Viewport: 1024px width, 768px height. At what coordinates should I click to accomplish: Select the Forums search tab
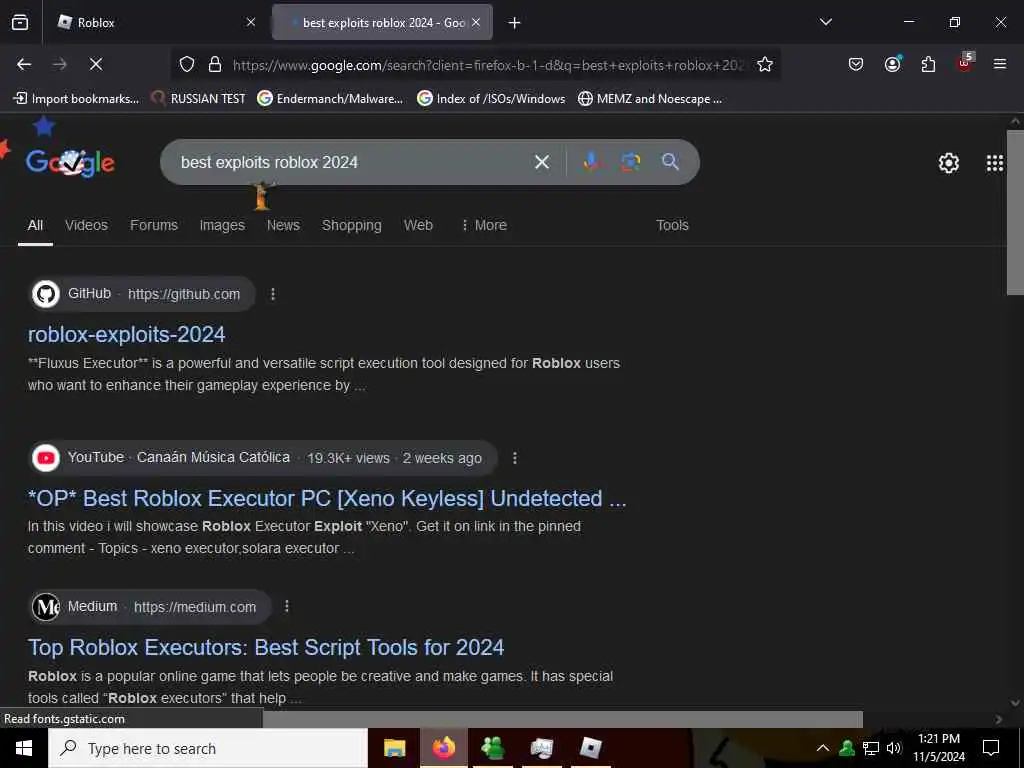click(153, 225)
